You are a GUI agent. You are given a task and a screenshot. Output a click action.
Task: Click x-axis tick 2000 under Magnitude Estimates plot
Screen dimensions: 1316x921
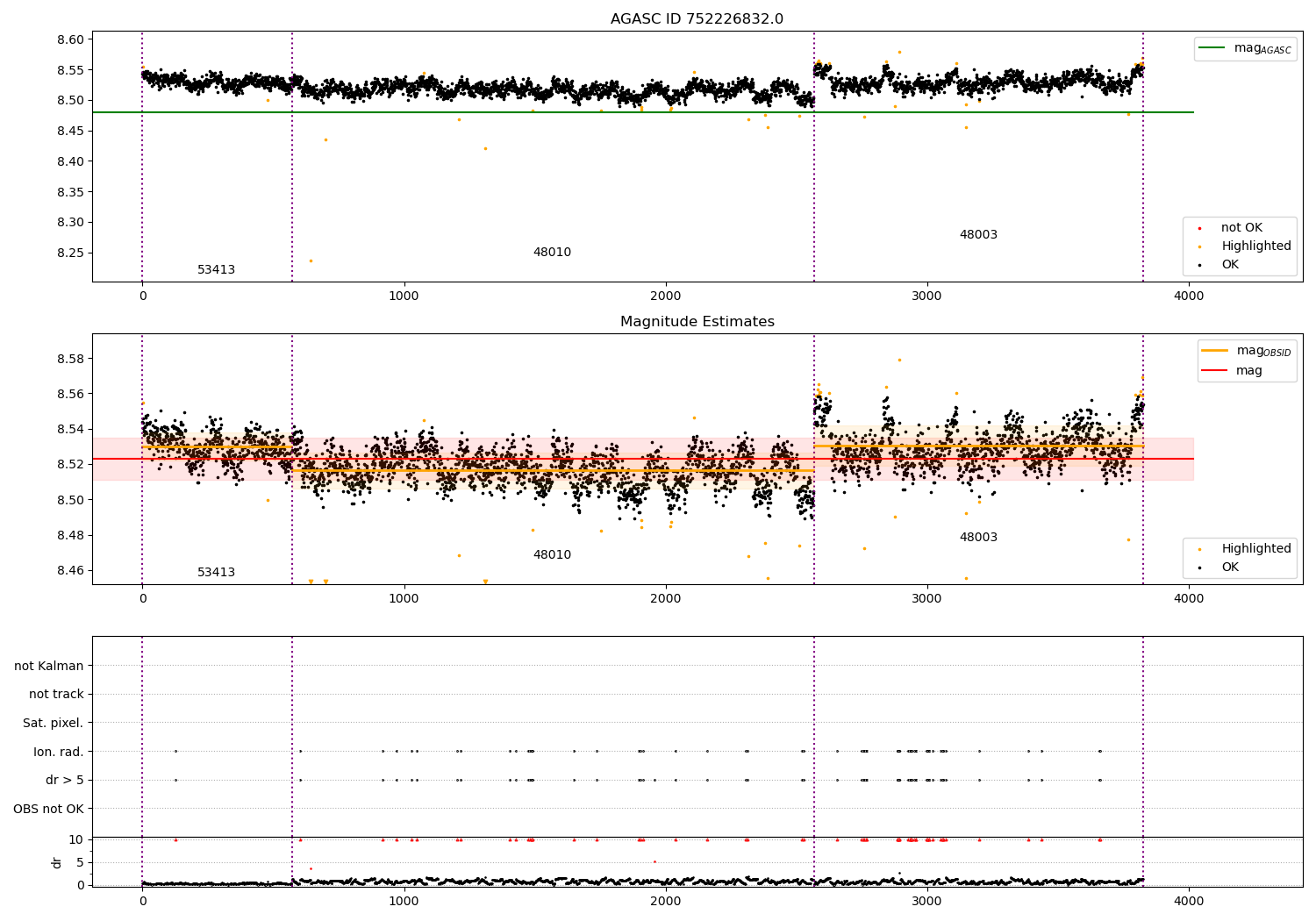coord(666,598)
